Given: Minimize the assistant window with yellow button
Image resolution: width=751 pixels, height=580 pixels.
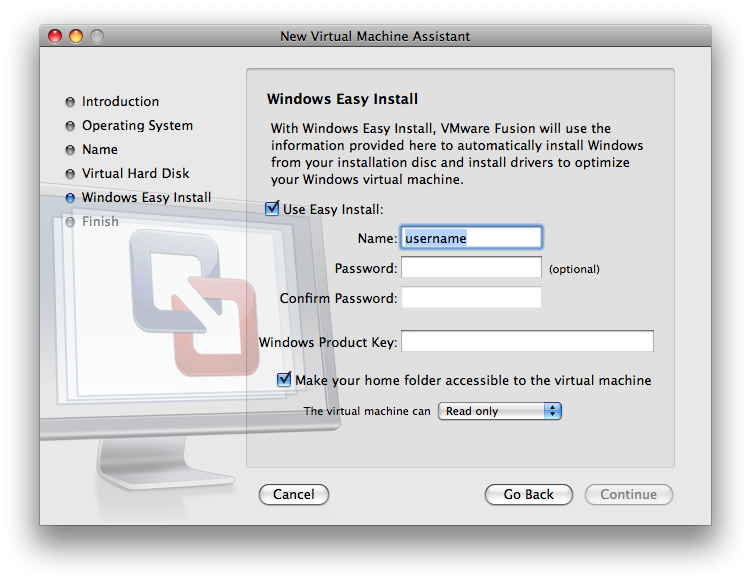Looking at the screenshot, I should [x=76, y=36].
